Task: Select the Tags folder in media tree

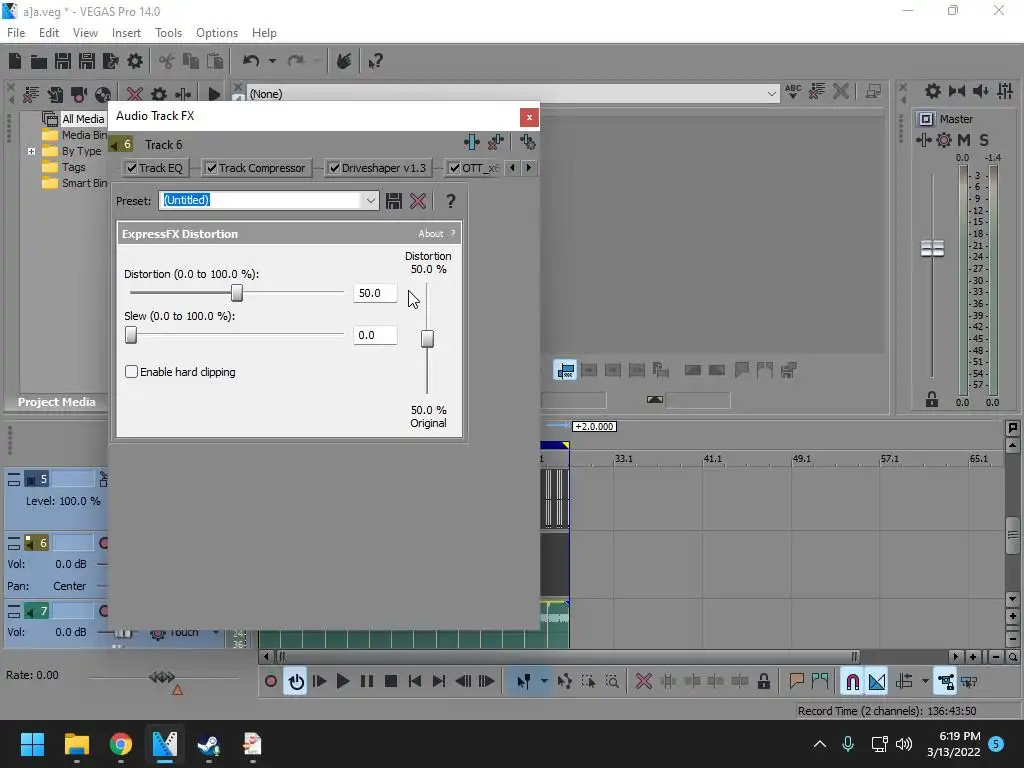Action: [x=73, y=167]
